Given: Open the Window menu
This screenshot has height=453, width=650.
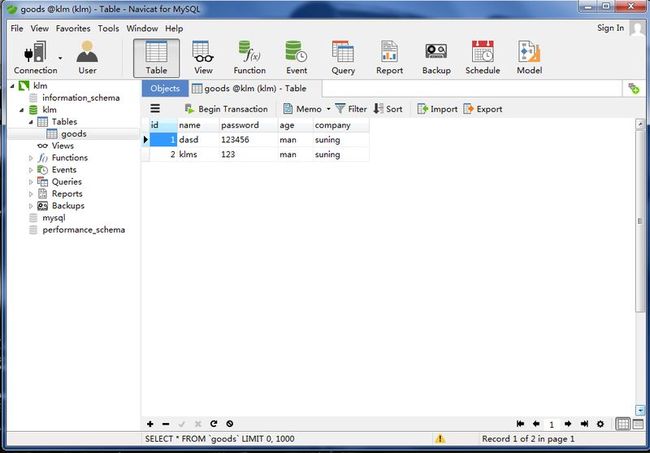Looking at the screenshot, I should (x=142, y=28).
